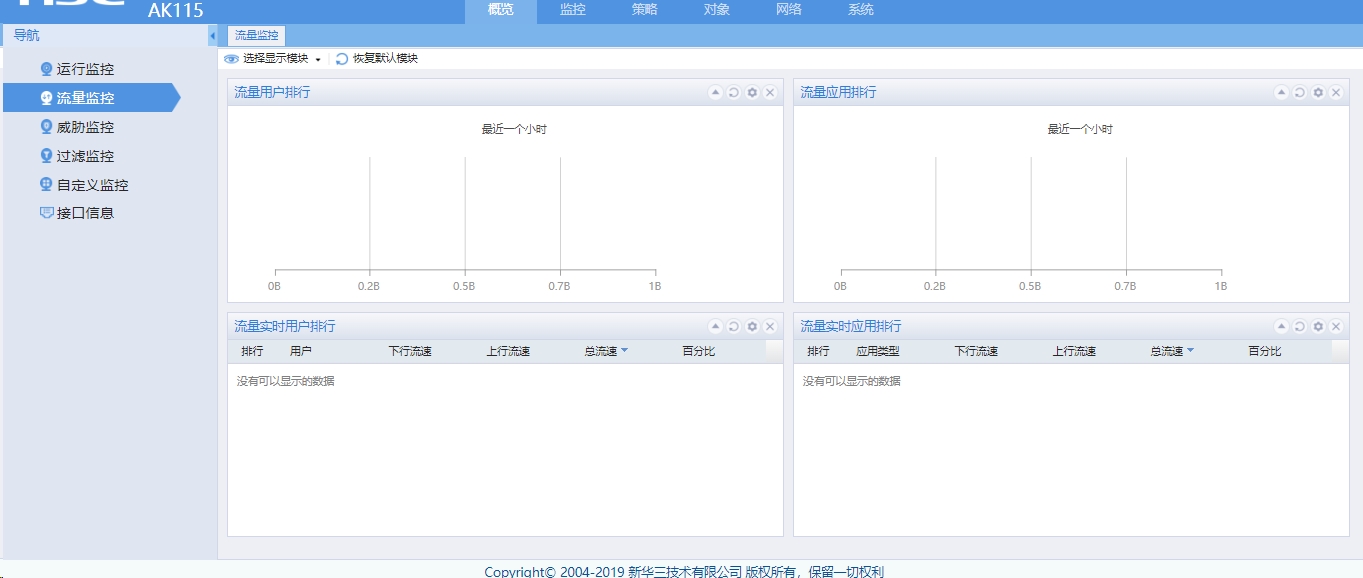Viewport: 1363px width, 578px height.
Task: Open settings for 流量应用排行 panel
Action: point(1318,92)
